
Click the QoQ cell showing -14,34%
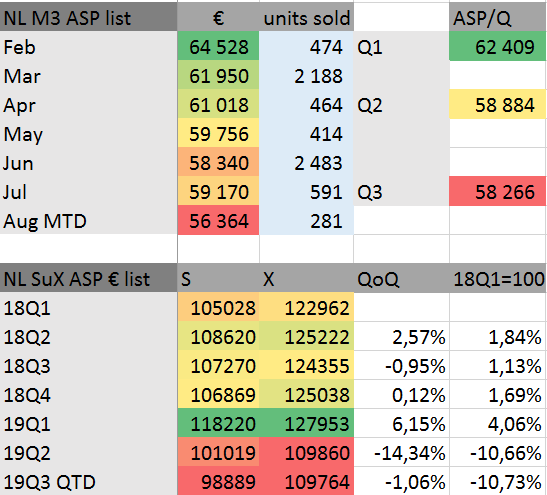pos(402,452)
